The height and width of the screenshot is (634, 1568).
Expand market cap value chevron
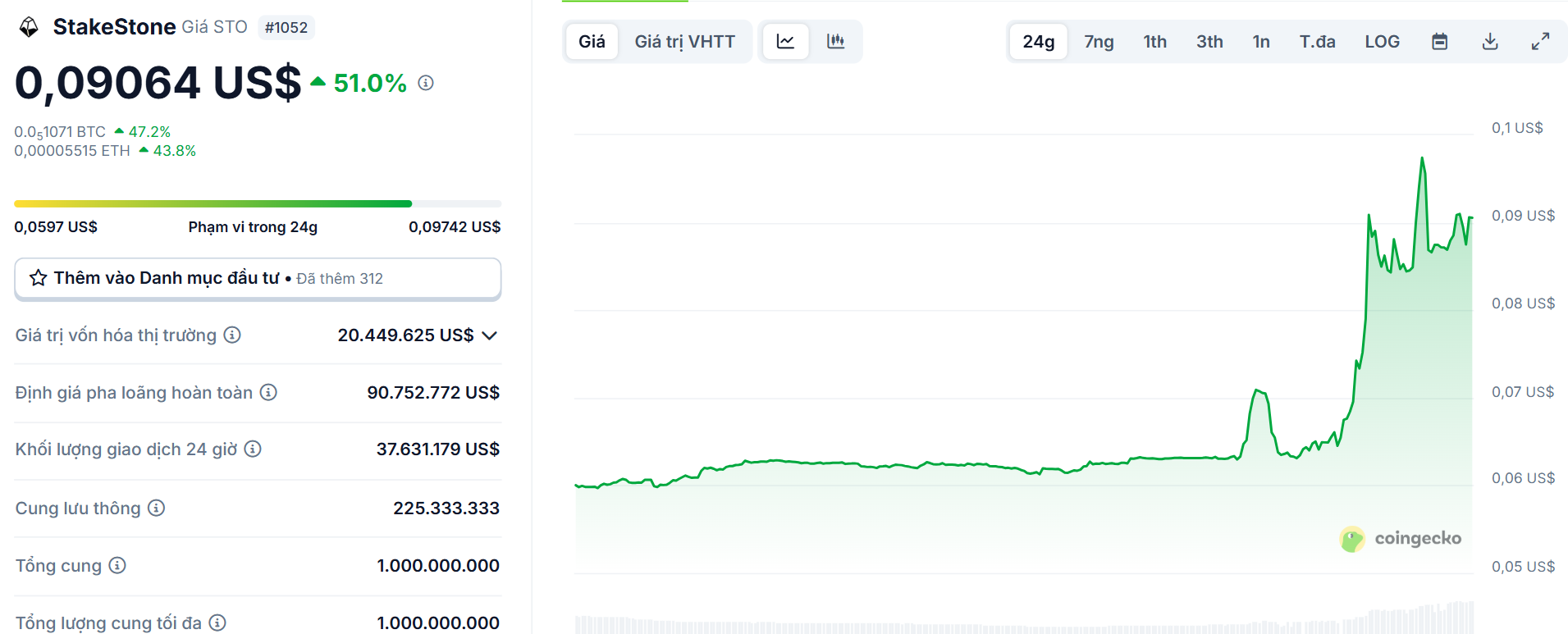(490, 335)
